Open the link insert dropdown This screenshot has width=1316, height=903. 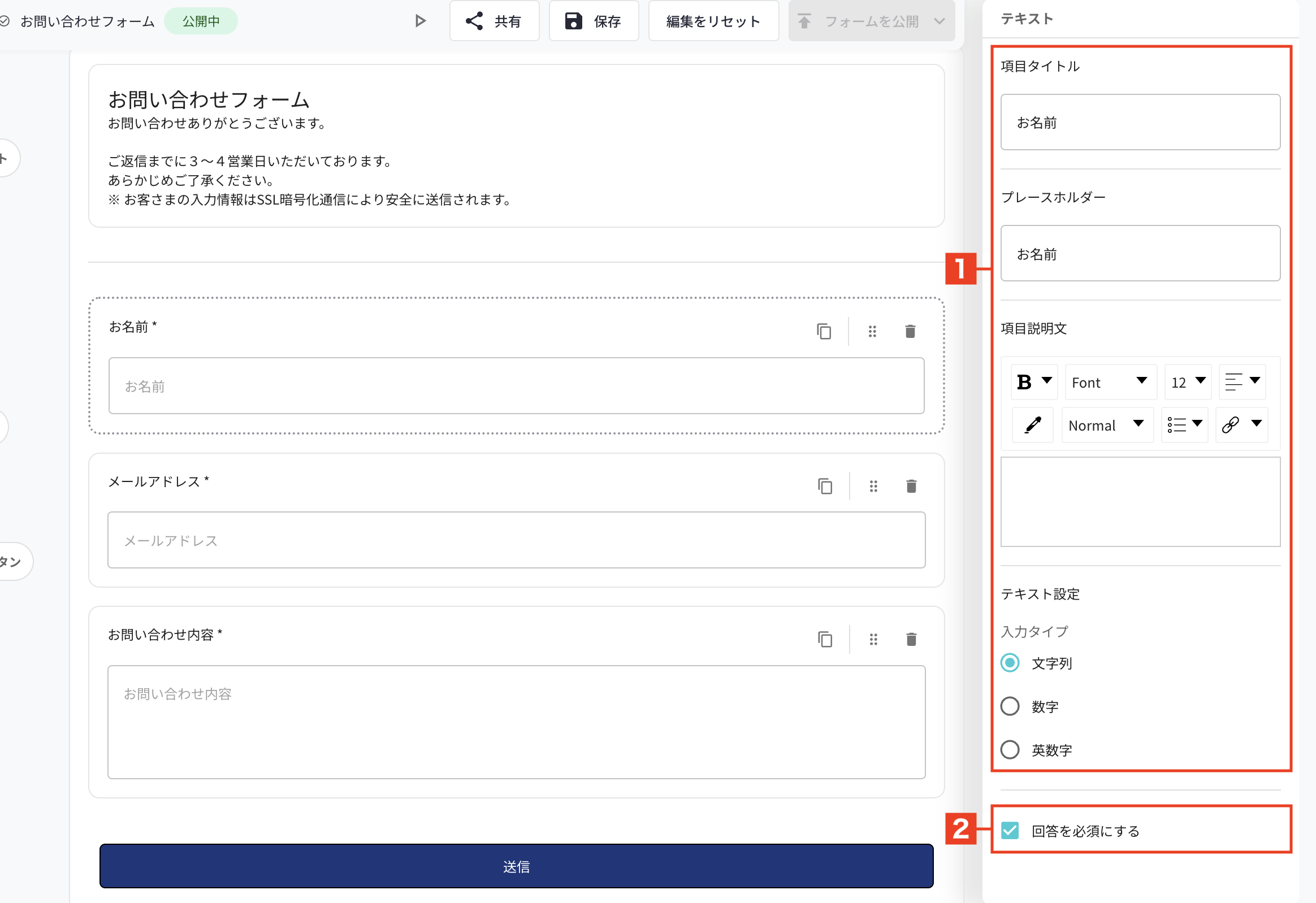click(x=1241, y=424)
